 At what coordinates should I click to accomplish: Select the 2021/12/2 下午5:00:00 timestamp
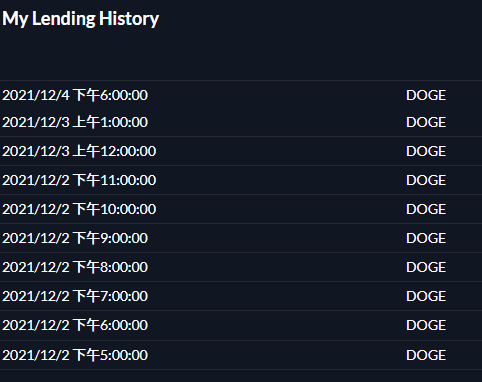[75, 355]
